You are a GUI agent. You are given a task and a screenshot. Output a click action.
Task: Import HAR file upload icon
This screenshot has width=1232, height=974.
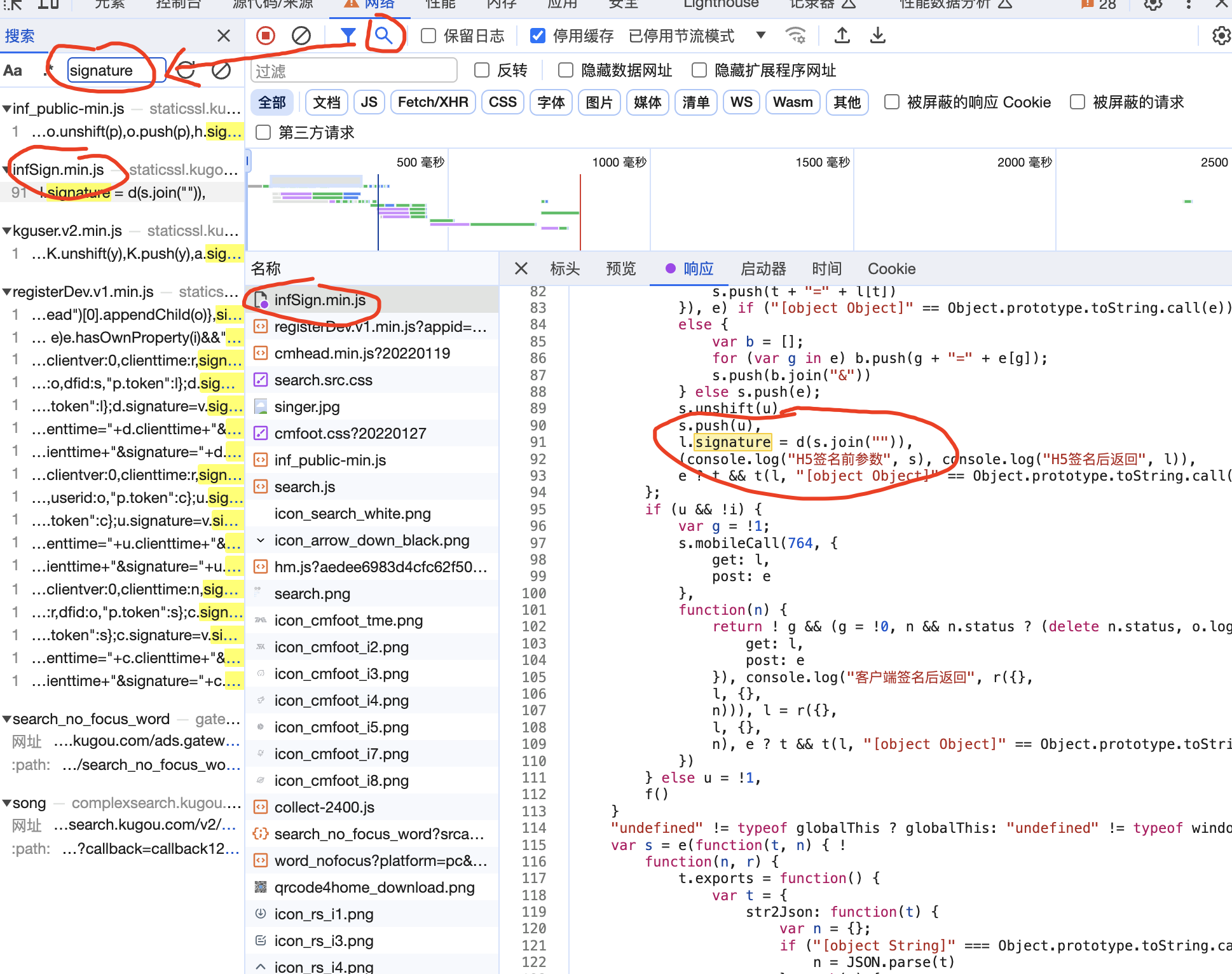click(x=842, y=36)
